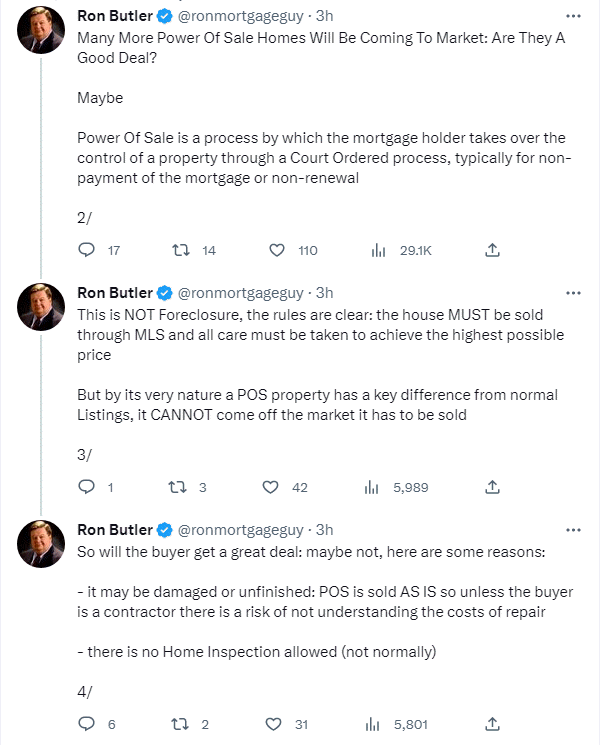This screenshot has height=745, width=607.
Task: Reply to the NOT Foreclosure tweet
Action: pyautogui.click(x=87, y=487)
